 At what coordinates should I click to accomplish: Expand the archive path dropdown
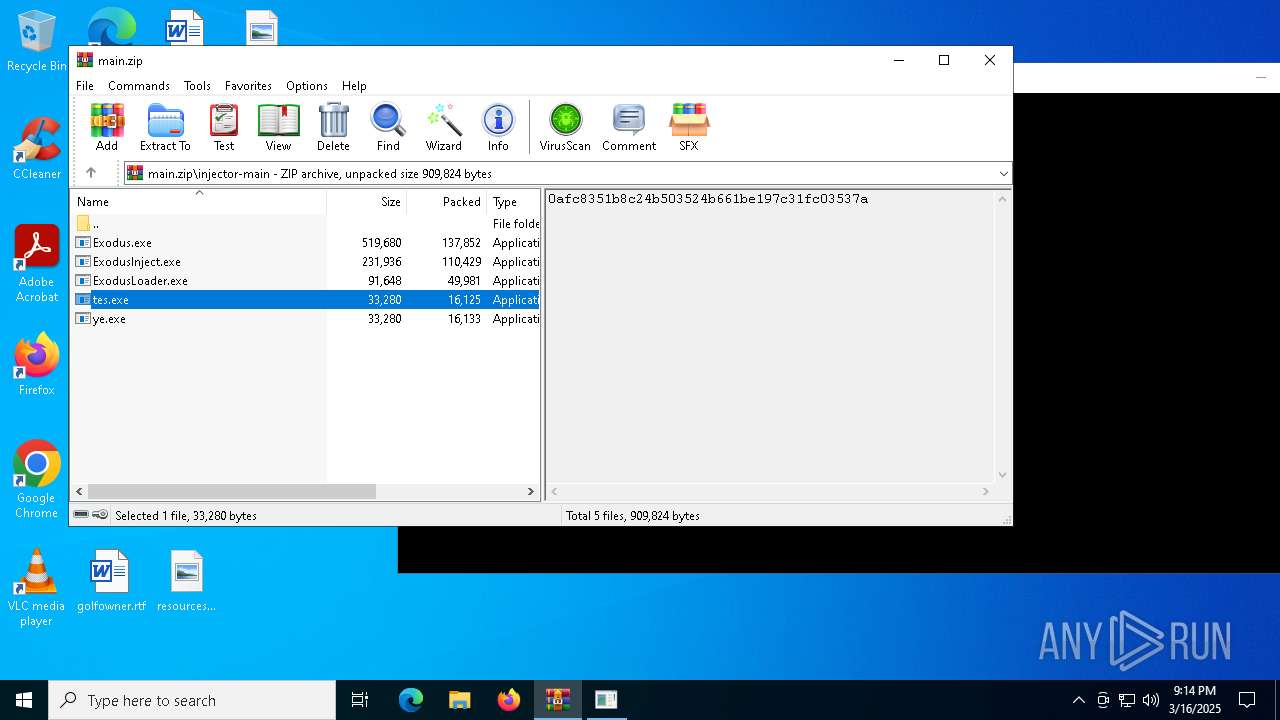pos(1003,174)
